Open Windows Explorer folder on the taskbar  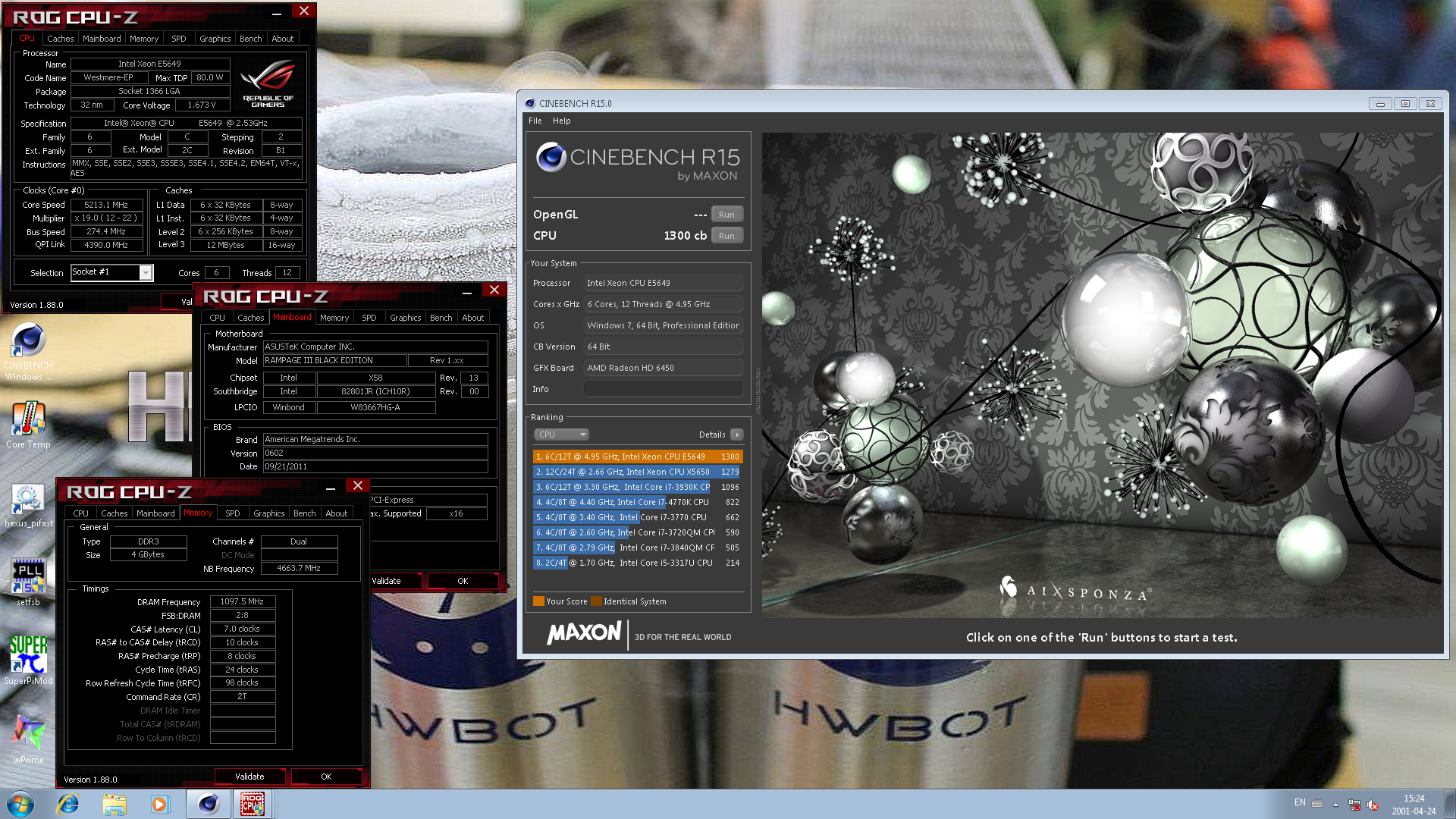(x=115, y=804)
